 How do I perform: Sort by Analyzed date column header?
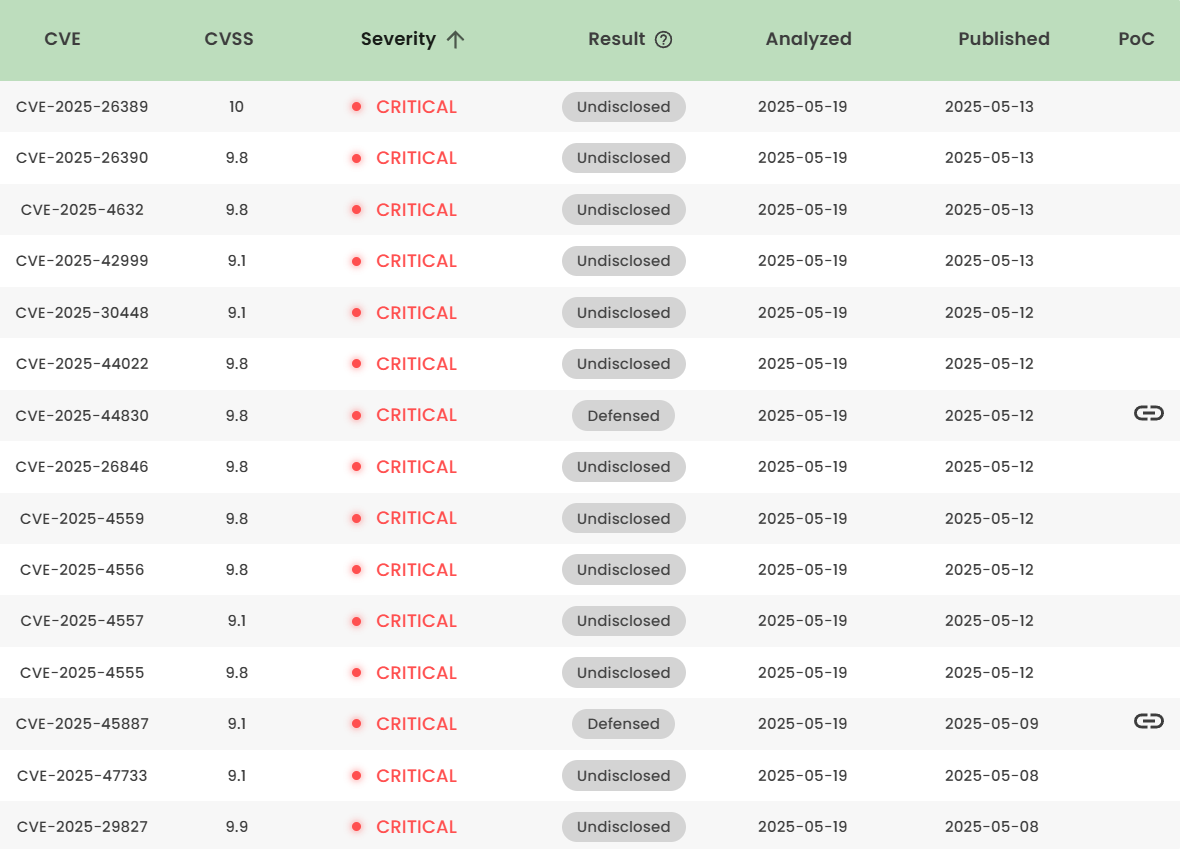pyautogui.click(x=808, y=39)
